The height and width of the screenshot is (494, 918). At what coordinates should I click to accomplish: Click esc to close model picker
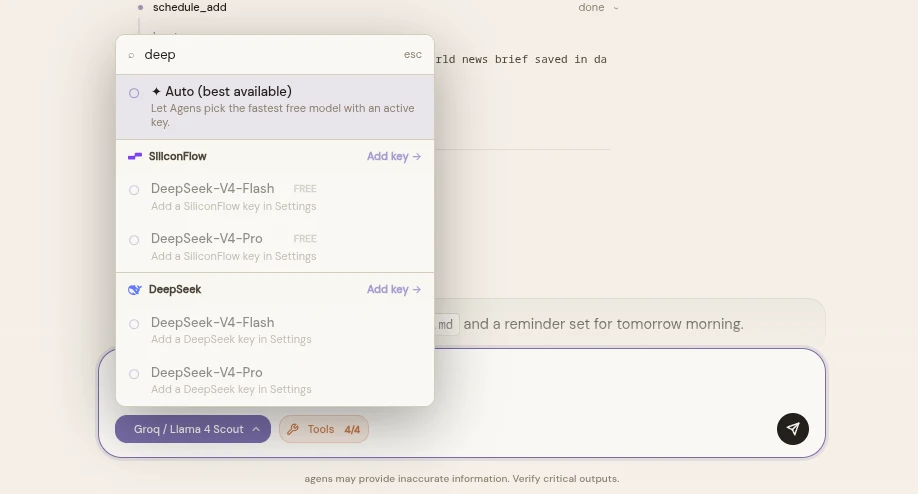413,54
